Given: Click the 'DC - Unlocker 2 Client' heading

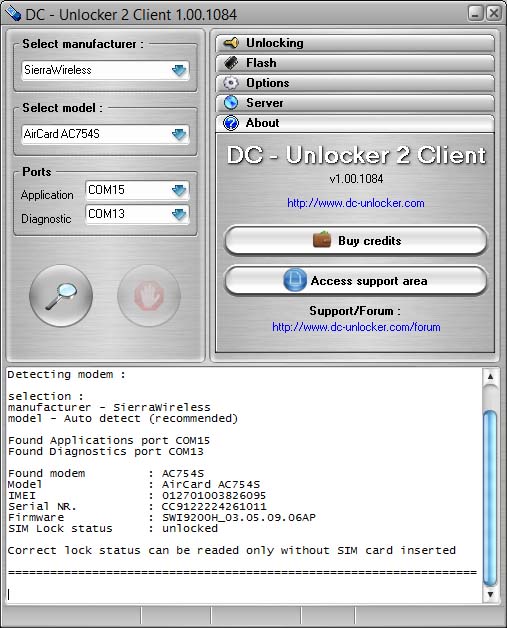Looking at the screenshot, I should pyautogui.click(x=356, y=155).
